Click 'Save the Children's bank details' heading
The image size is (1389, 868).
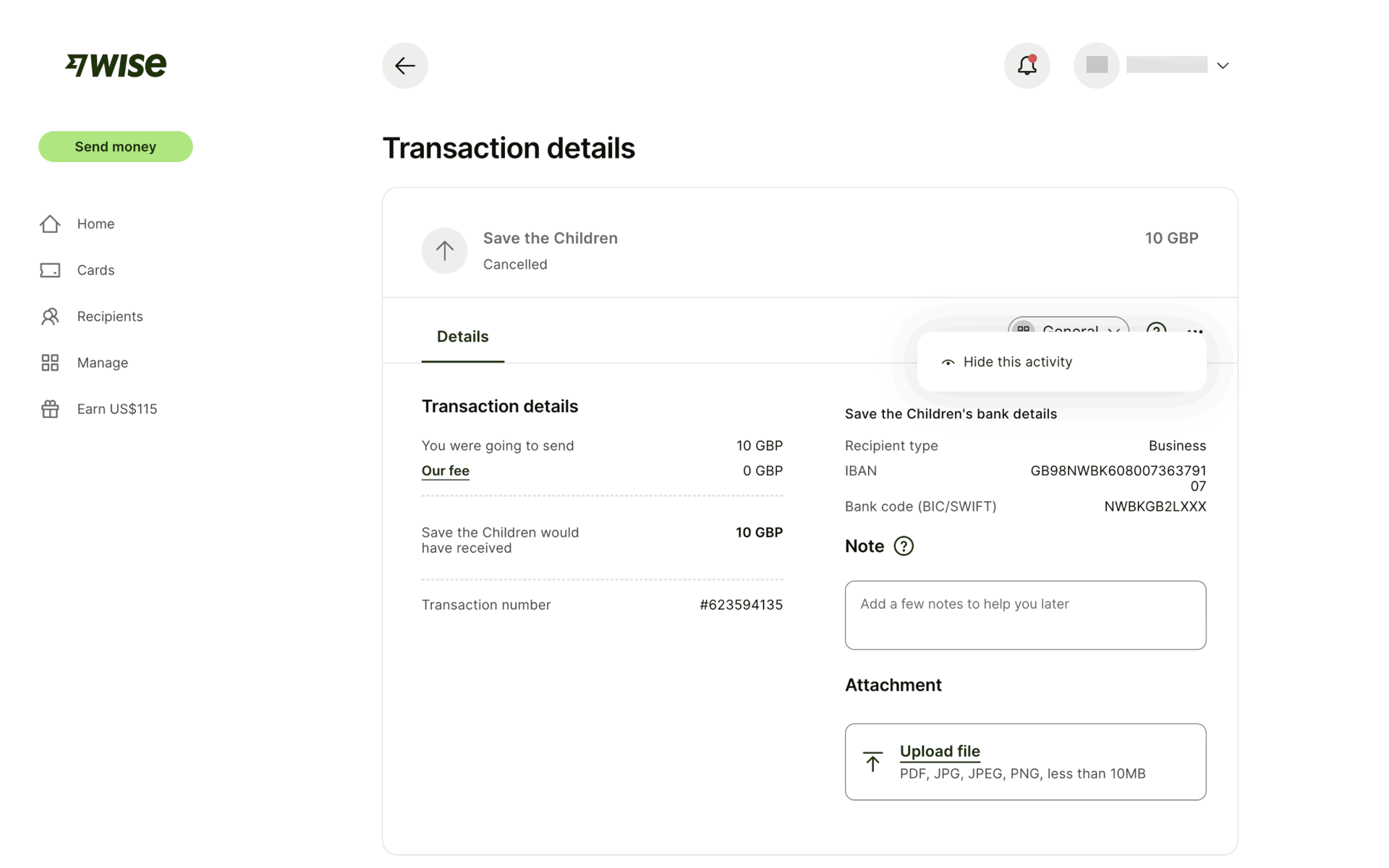(951, 414)
